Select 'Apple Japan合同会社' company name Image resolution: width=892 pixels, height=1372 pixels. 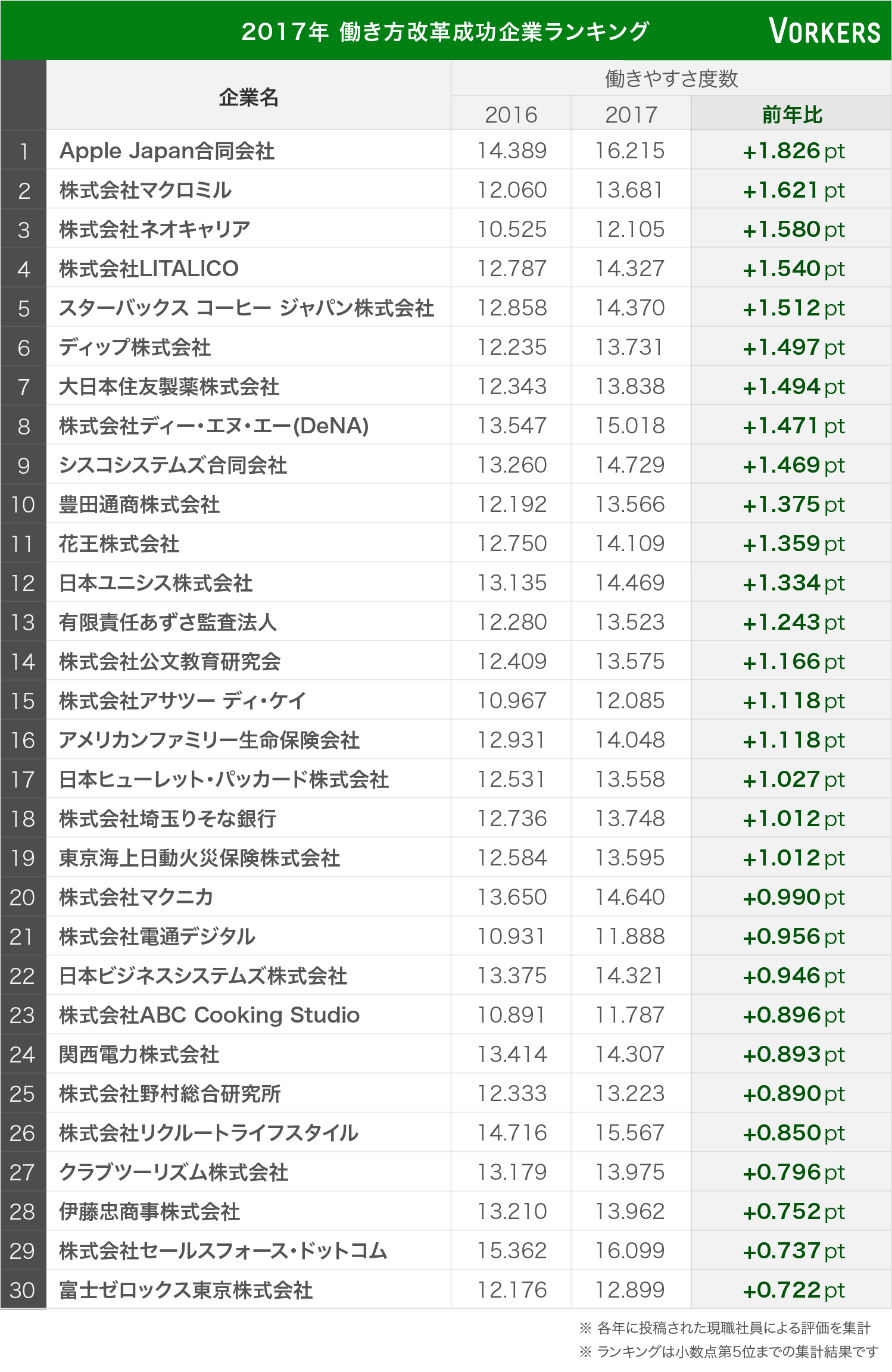[167, 151]
